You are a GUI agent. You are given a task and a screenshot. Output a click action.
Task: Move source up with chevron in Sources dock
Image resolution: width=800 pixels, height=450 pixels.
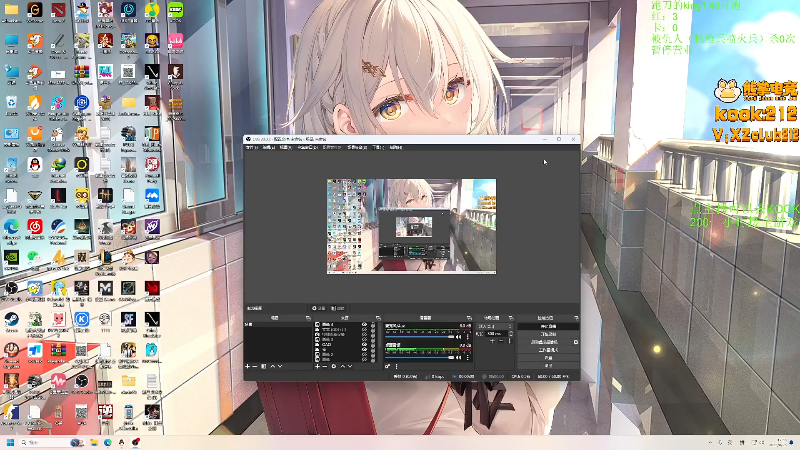342,366
